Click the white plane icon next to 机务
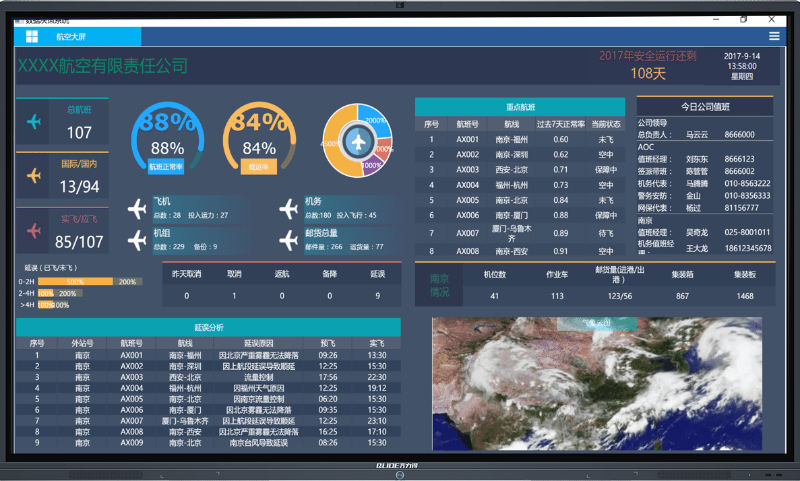The width and height of the screenshot is (800, 481). tap(289, 208)
